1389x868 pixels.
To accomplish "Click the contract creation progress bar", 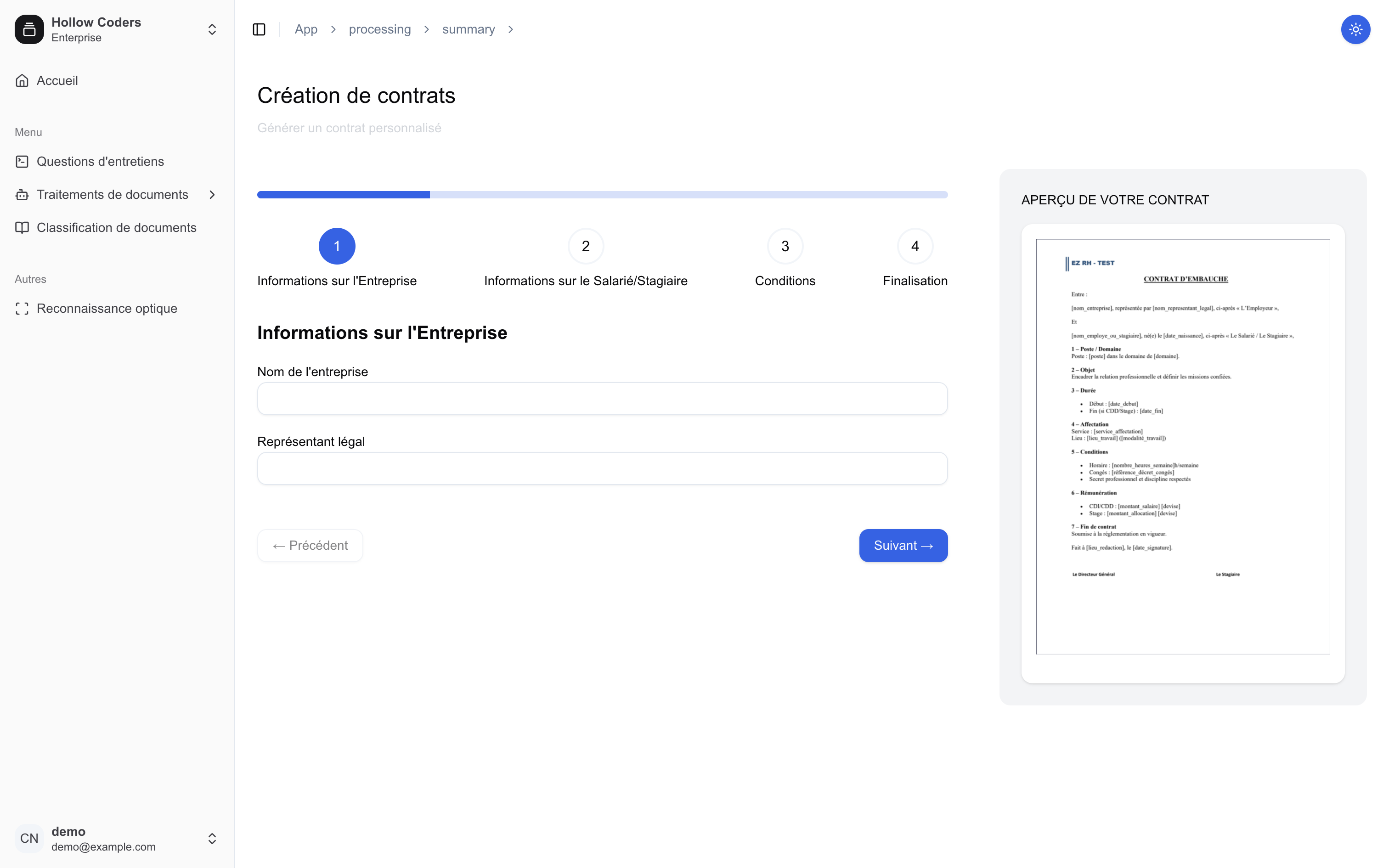I will point(602,195).
